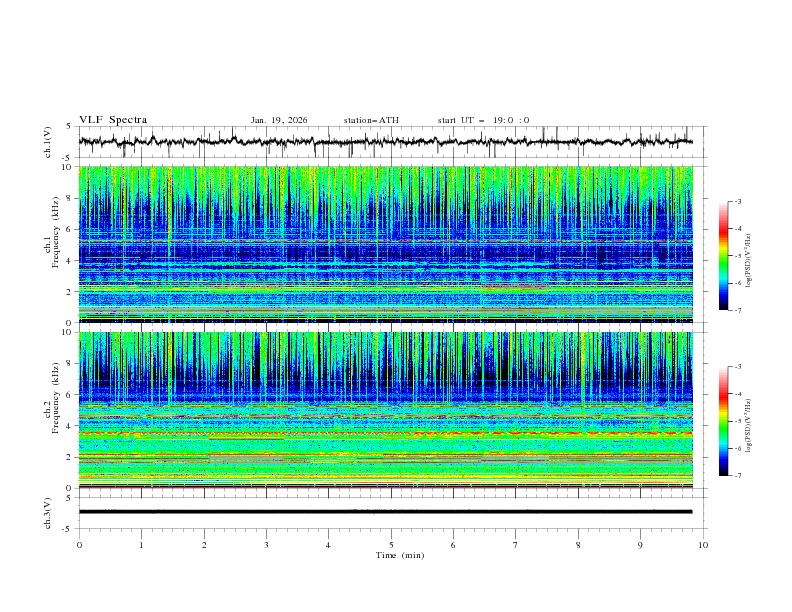Click the "-7" label on the ch.2 colorbar
This screenshot has width=792, height=612.
pyautogui.click(x=737, y=476)
